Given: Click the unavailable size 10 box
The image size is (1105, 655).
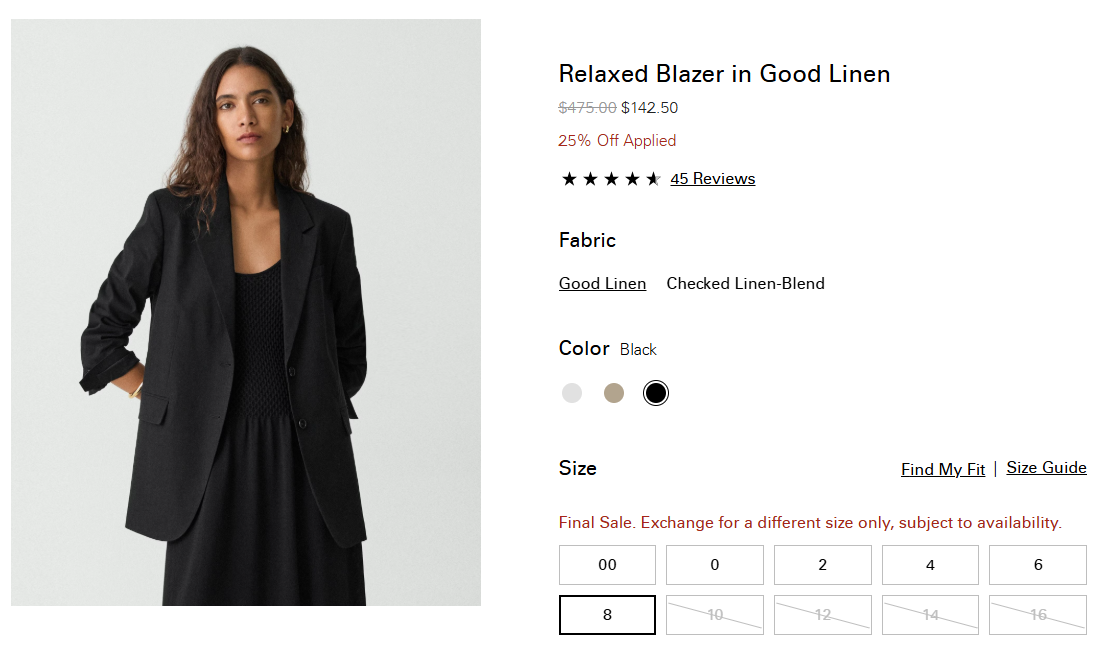Looking at the screenshot, I should [x=715, y=615].
